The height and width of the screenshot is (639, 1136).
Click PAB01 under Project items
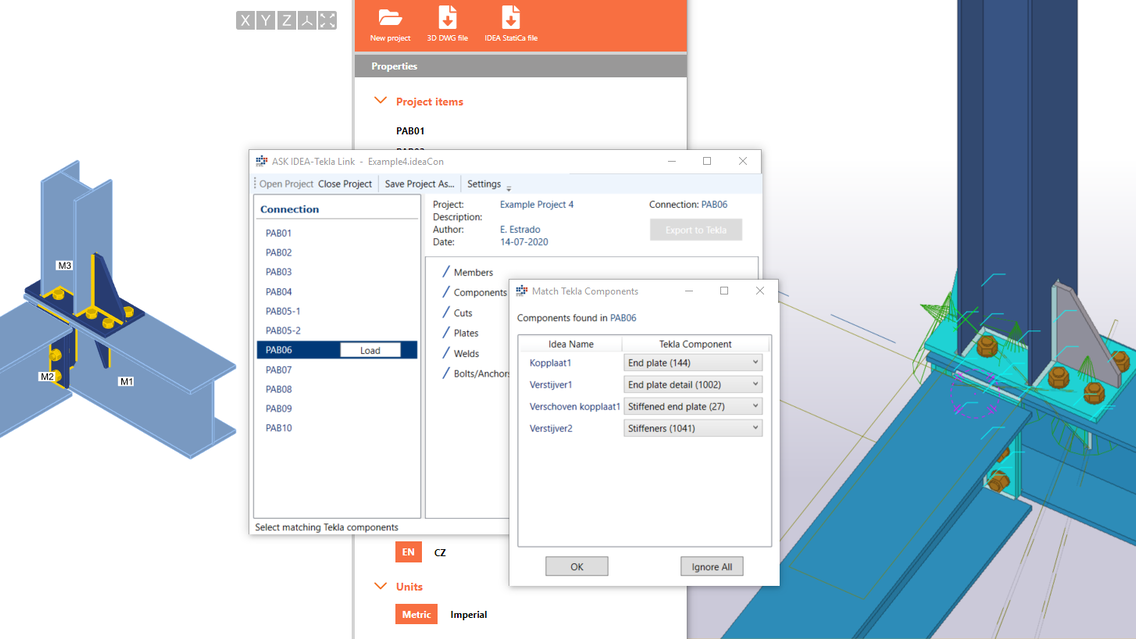410,131
